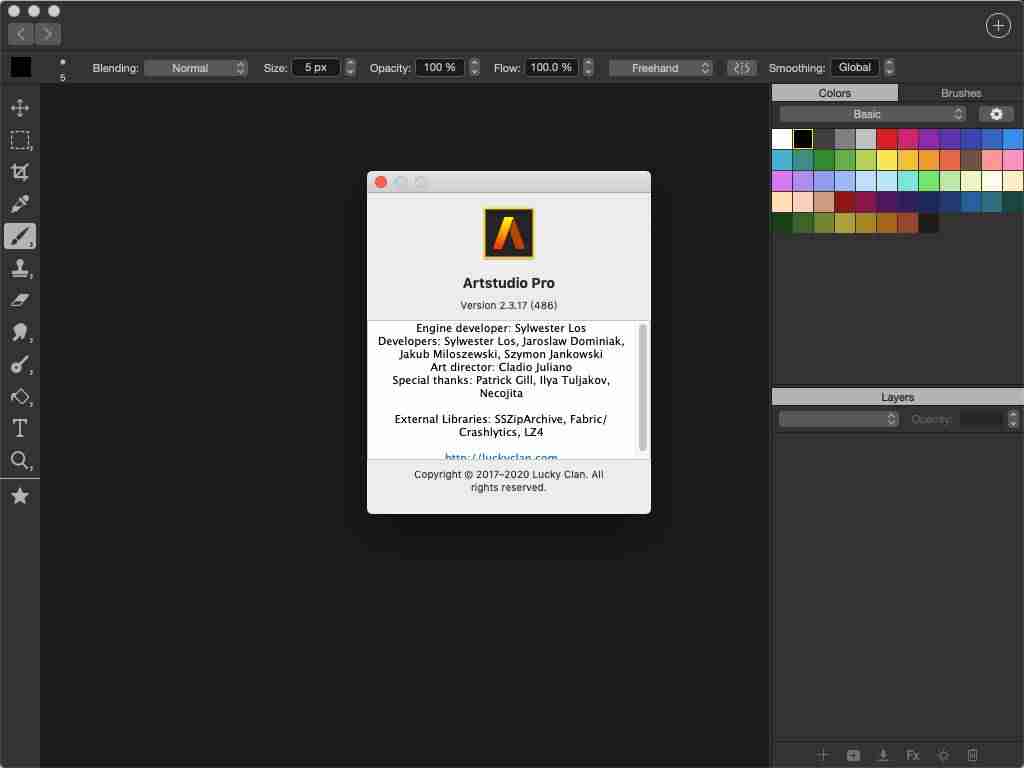Click the Flow 100.0 % input field
The height and width of the screenshot is (768, 1024).
(x=551, y=67)
